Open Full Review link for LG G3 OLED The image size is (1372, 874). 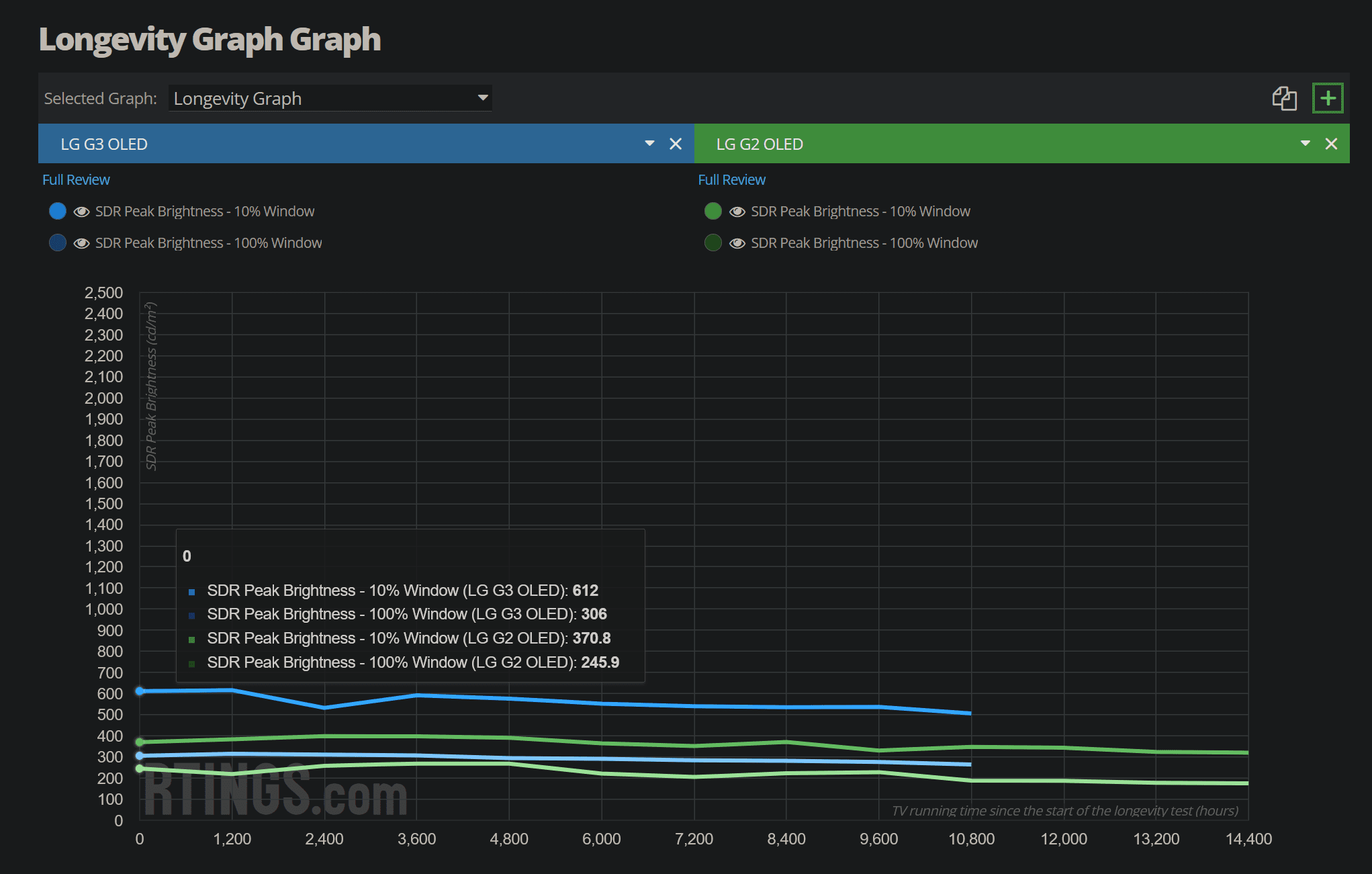tap(76, 180)
